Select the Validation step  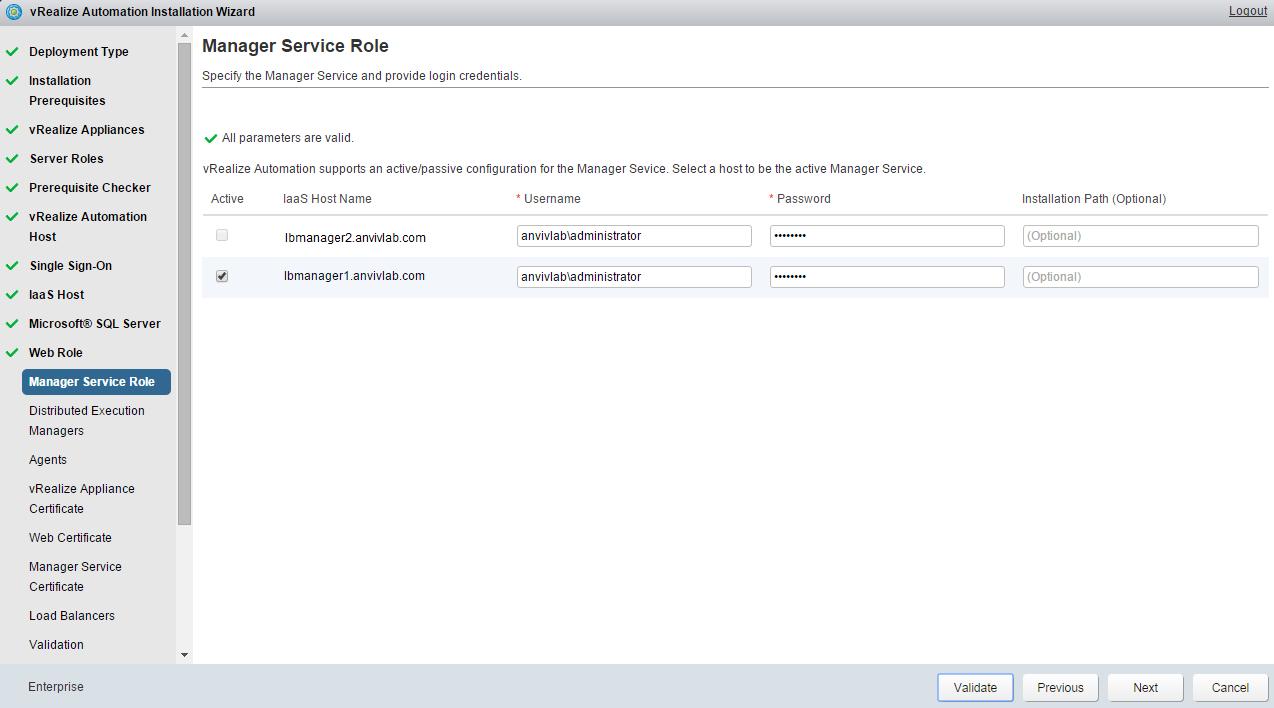[x=56, y=645]
